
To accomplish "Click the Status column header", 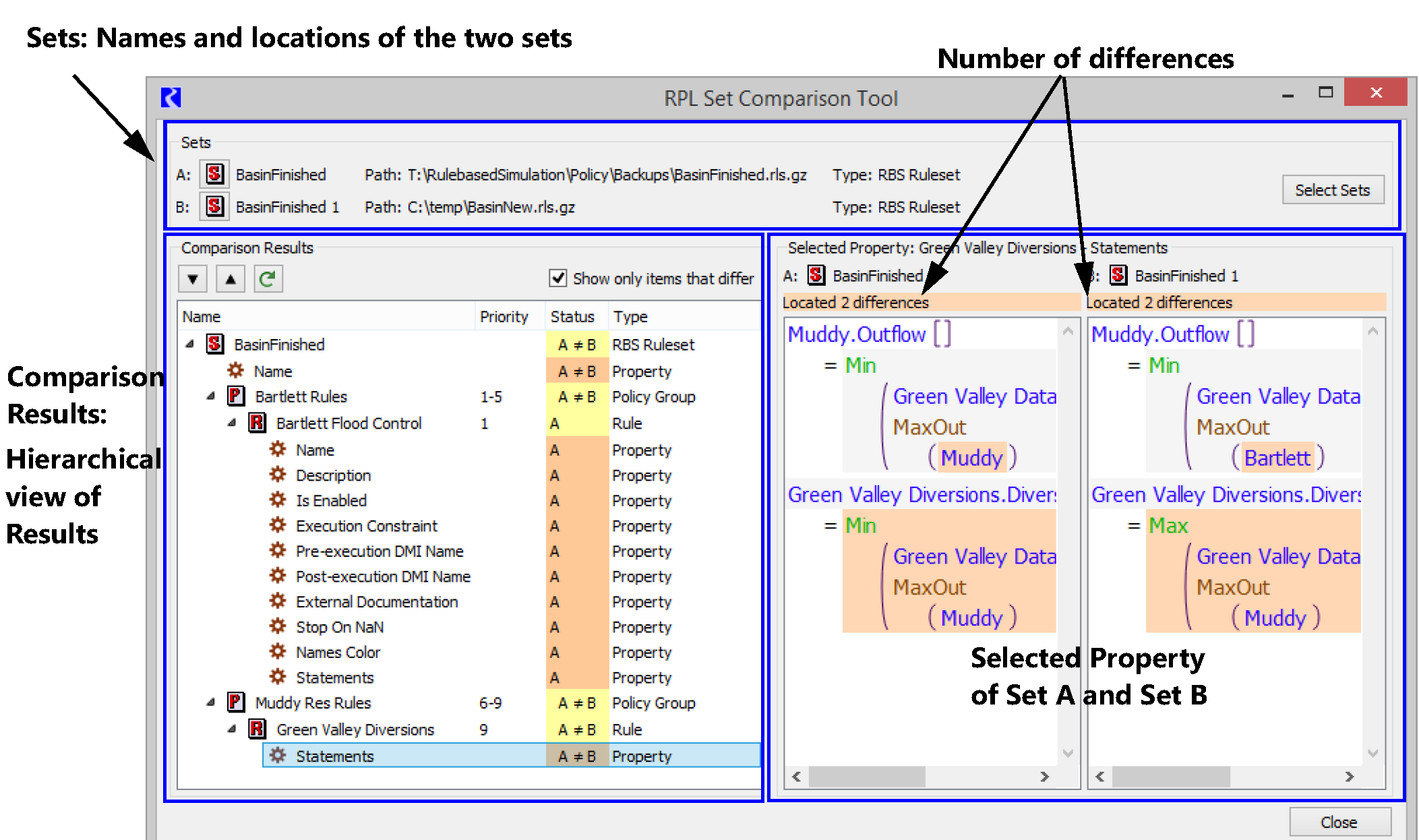I will tap(577, 316).
